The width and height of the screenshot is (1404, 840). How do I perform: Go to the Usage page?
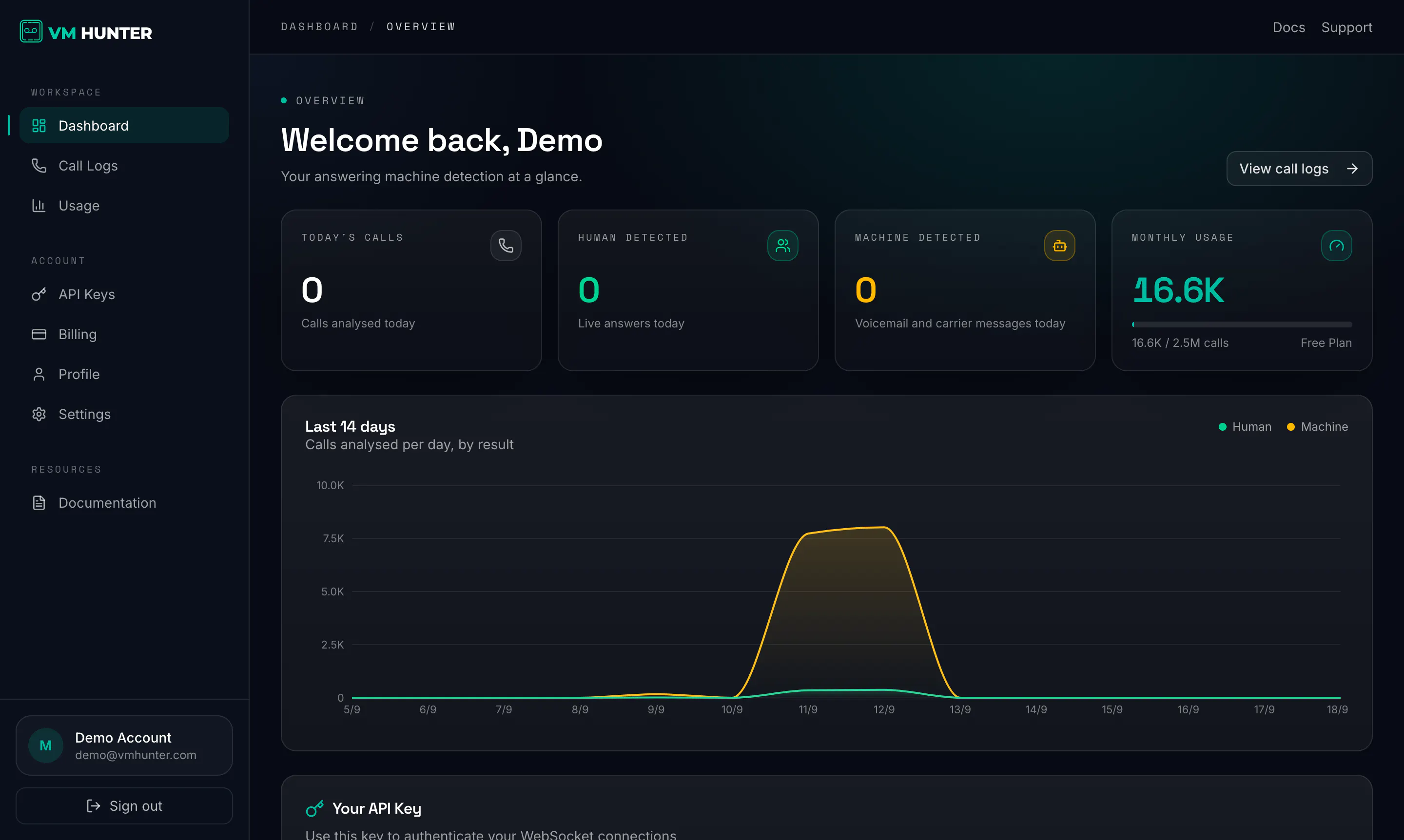[124, 206]
